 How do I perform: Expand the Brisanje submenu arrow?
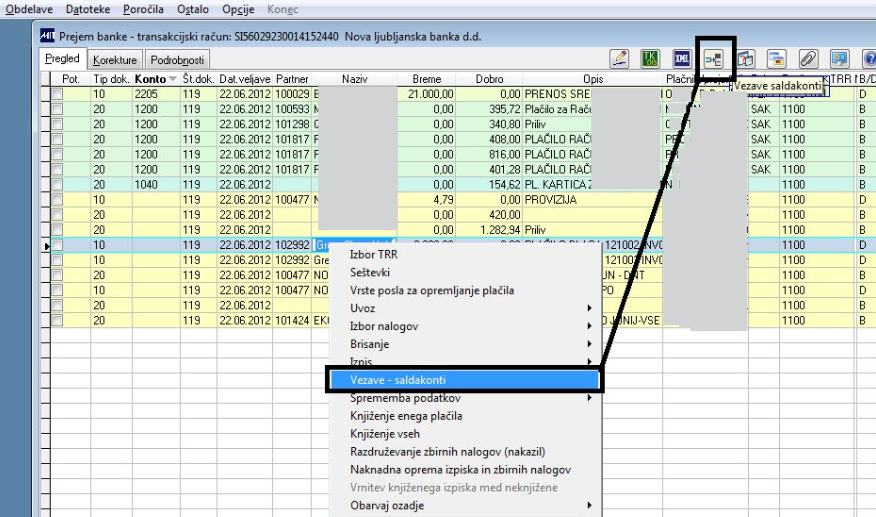coord(589,344)
